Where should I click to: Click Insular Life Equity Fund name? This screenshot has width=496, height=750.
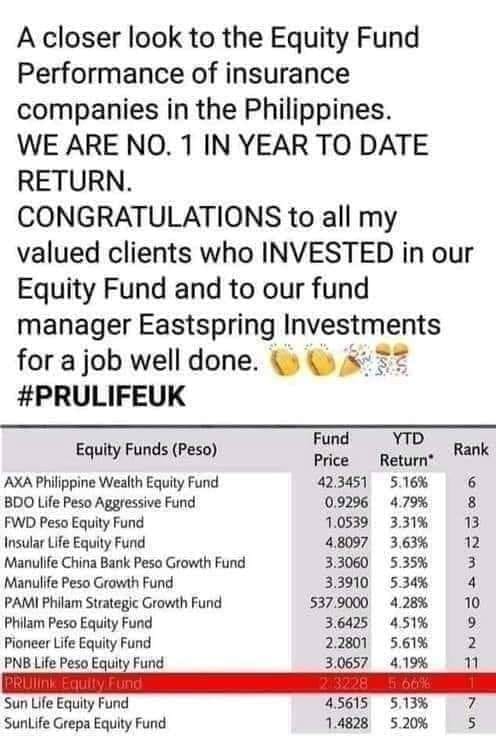coord(75,542)
